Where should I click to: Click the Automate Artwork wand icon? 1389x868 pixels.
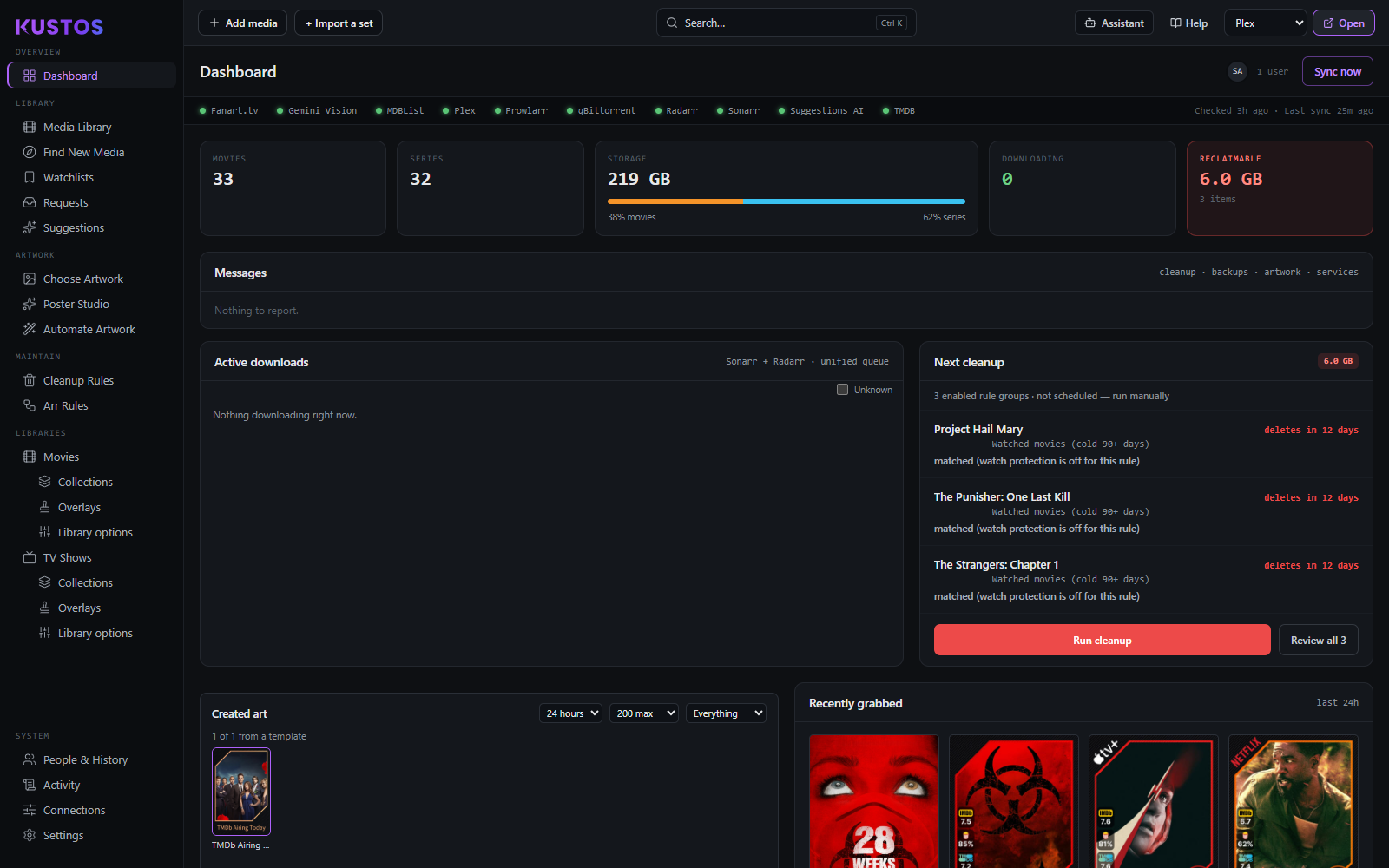point(30,329)
